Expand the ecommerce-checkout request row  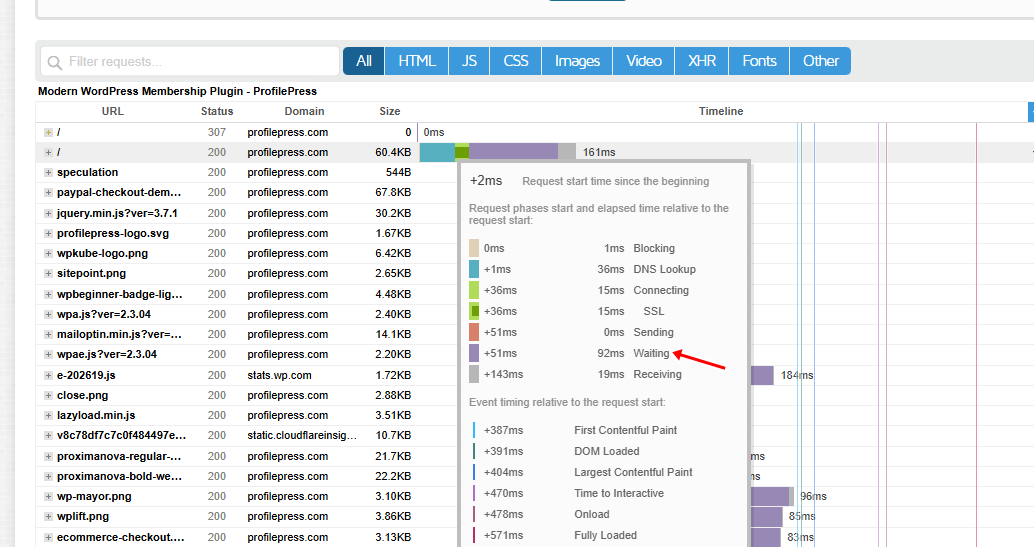[x=48, y=537]
